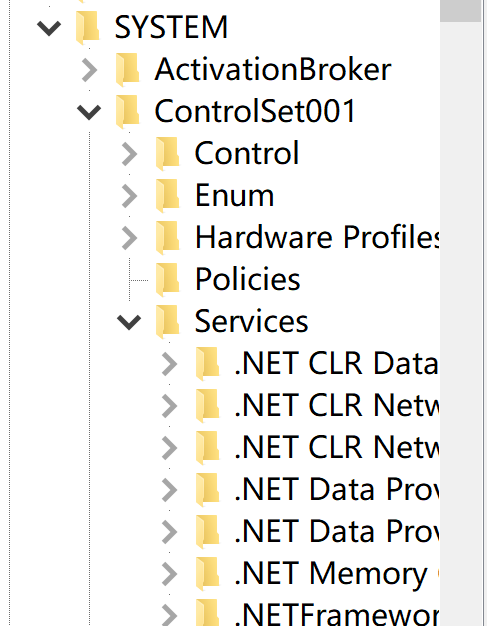Click the .NET CLR Data folder icon

coord(208,363)
